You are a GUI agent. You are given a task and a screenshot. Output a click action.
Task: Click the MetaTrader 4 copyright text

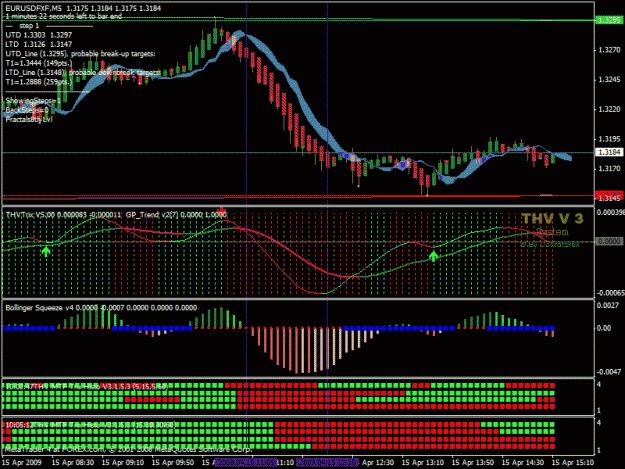point(128,449)
